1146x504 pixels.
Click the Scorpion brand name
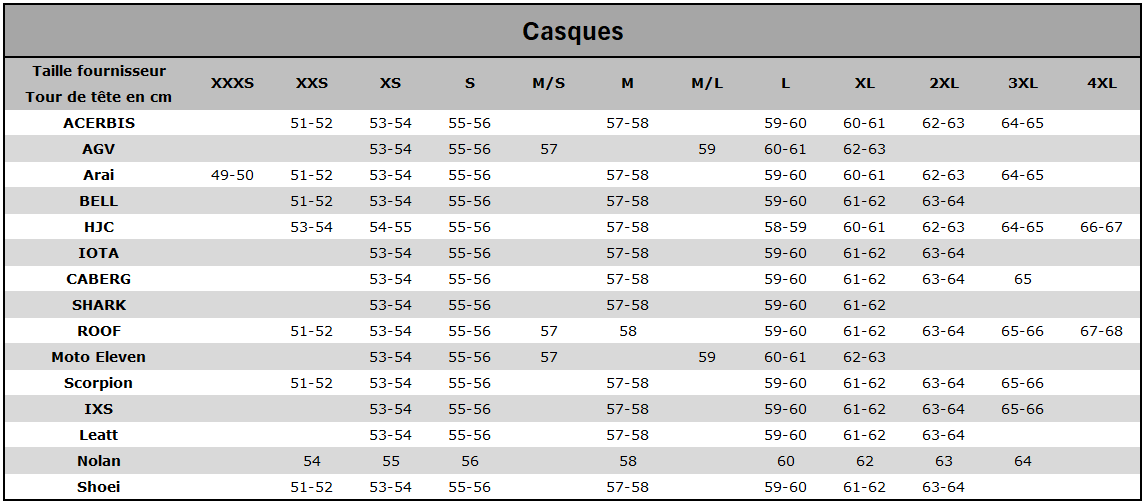tap(99, 383)
